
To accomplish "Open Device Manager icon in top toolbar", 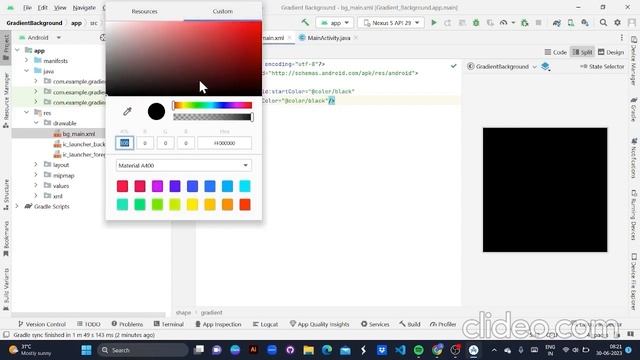I will click(x=571, y=23).
